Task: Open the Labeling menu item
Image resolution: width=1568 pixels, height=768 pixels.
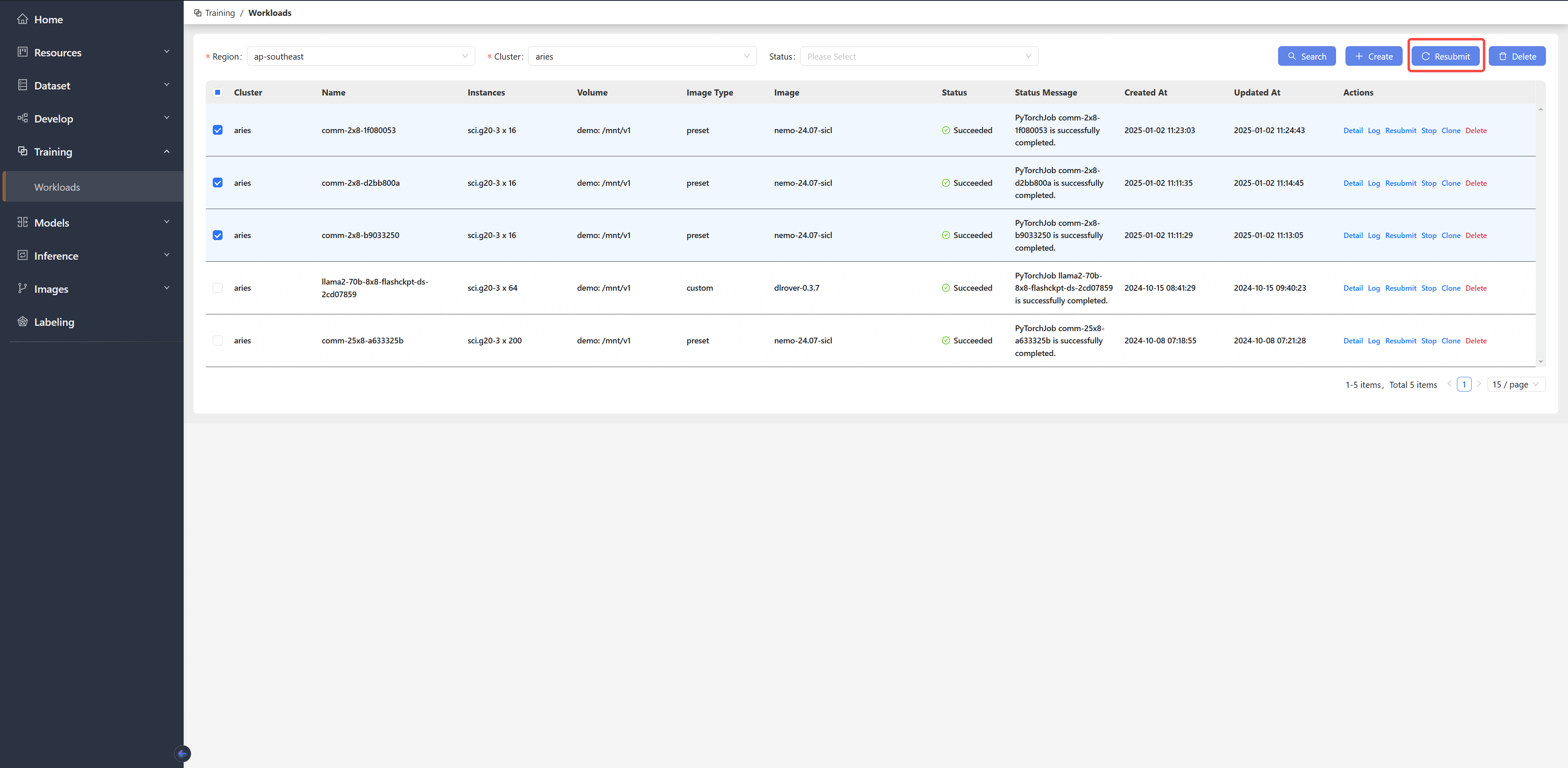Action: click(54, 322)
